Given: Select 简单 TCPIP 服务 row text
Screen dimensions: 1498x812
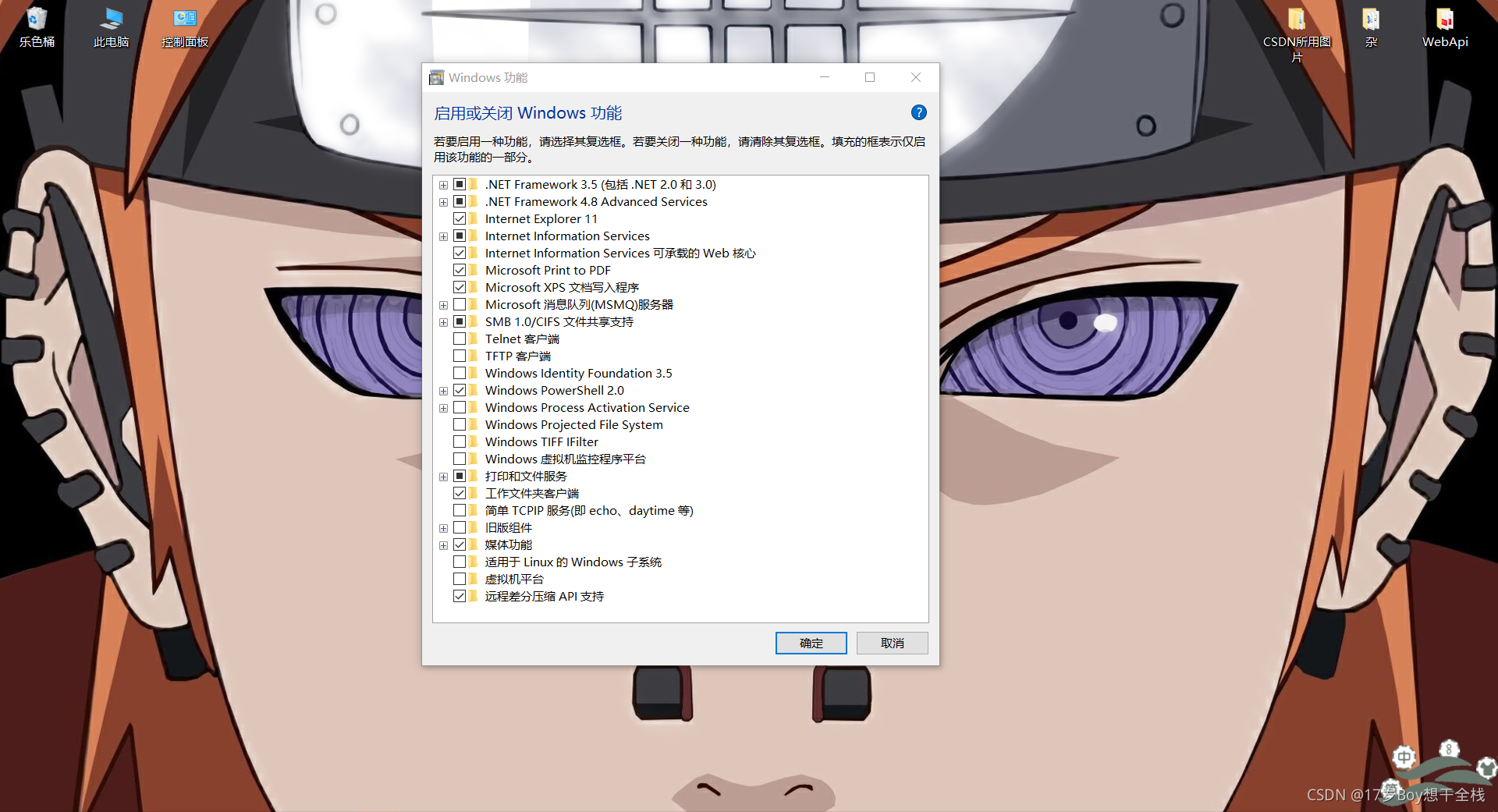Looking at the screenshot, I should (589, 510).
